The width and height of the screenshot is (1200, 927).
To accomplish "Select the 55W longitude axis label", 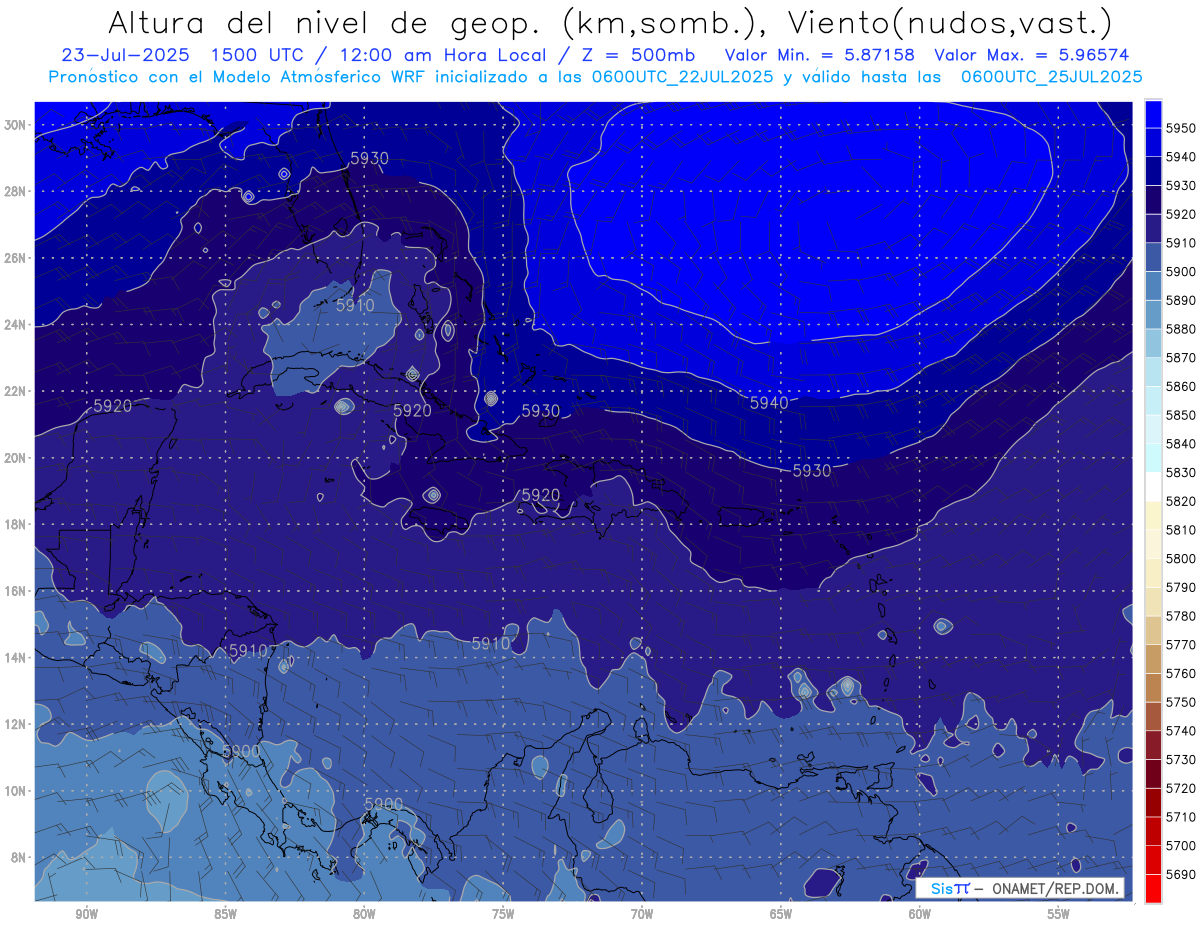I will [1059, 914].
